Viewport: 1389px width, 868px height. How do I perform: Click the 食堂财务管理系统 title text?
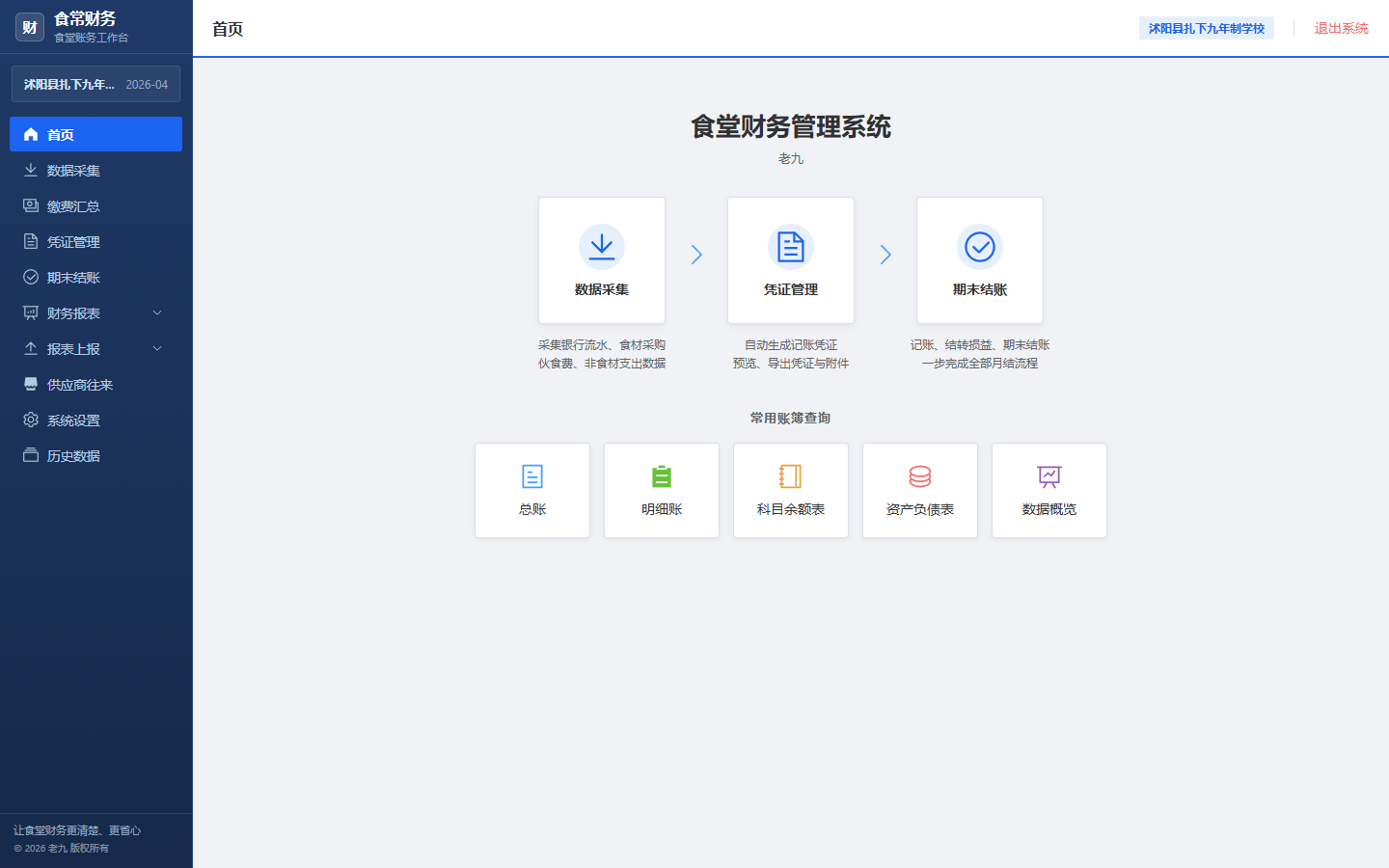click(791, 126)
